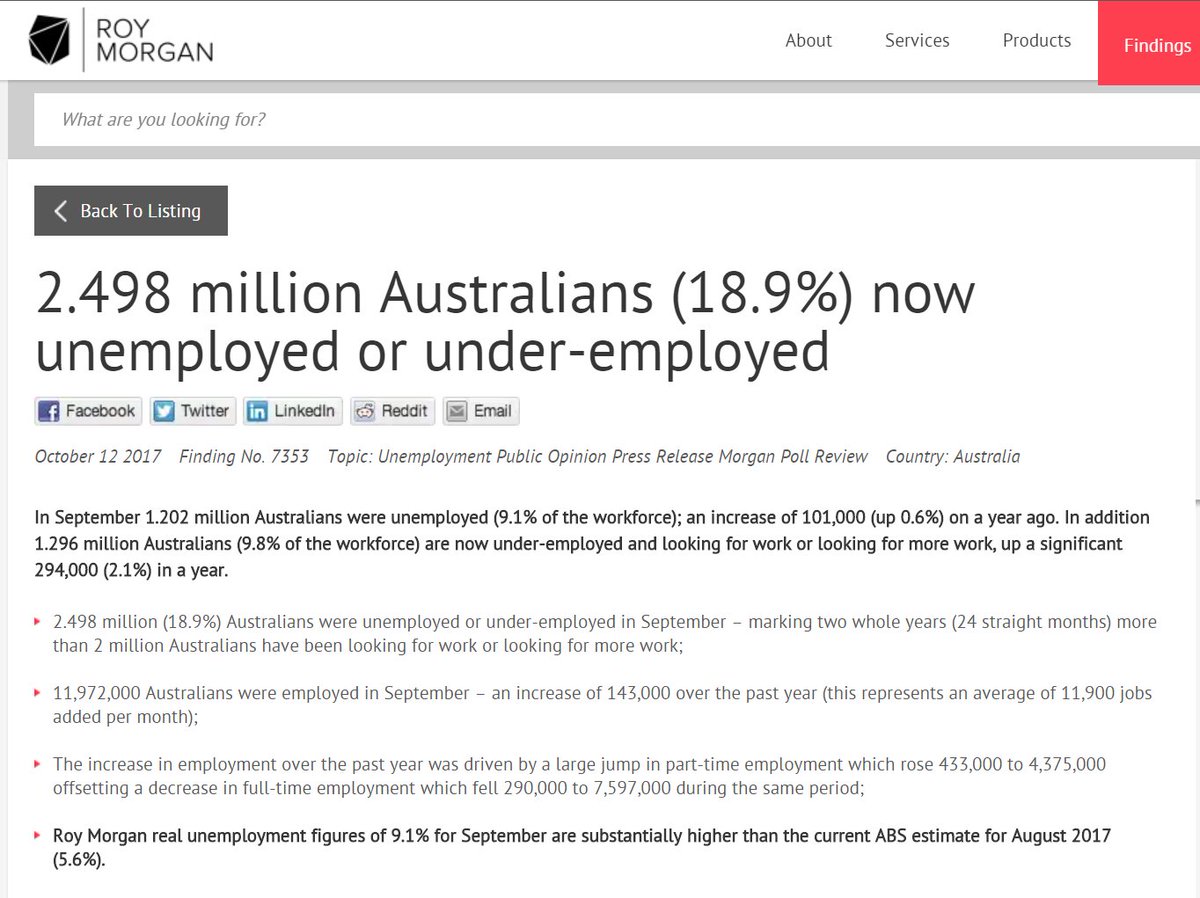This screenshot has width=1200, height=898.
Task: Share the article on Twitter
Action: click(192, 410)
